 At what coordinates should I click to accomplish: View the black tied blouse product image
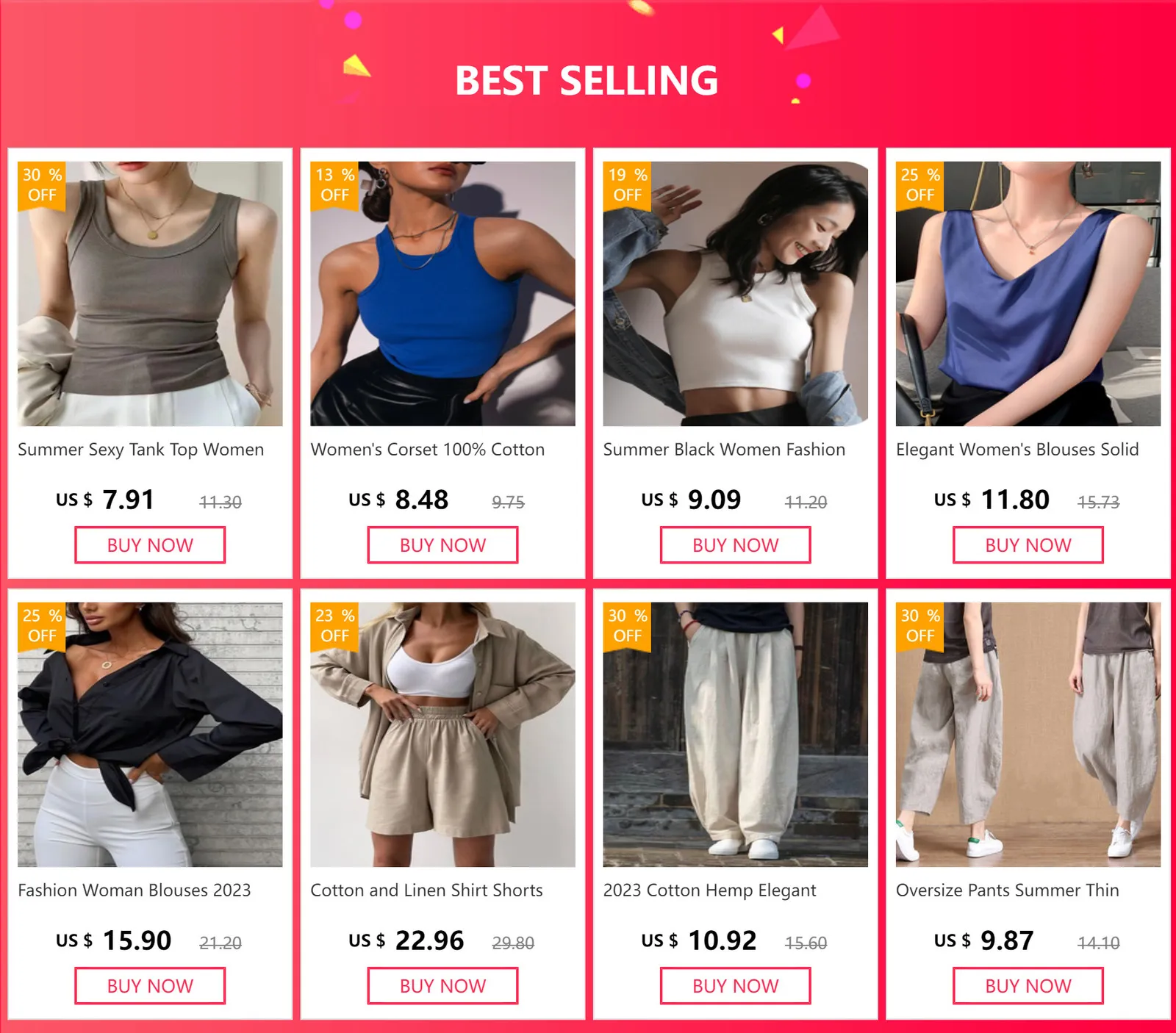coord(150,735)
